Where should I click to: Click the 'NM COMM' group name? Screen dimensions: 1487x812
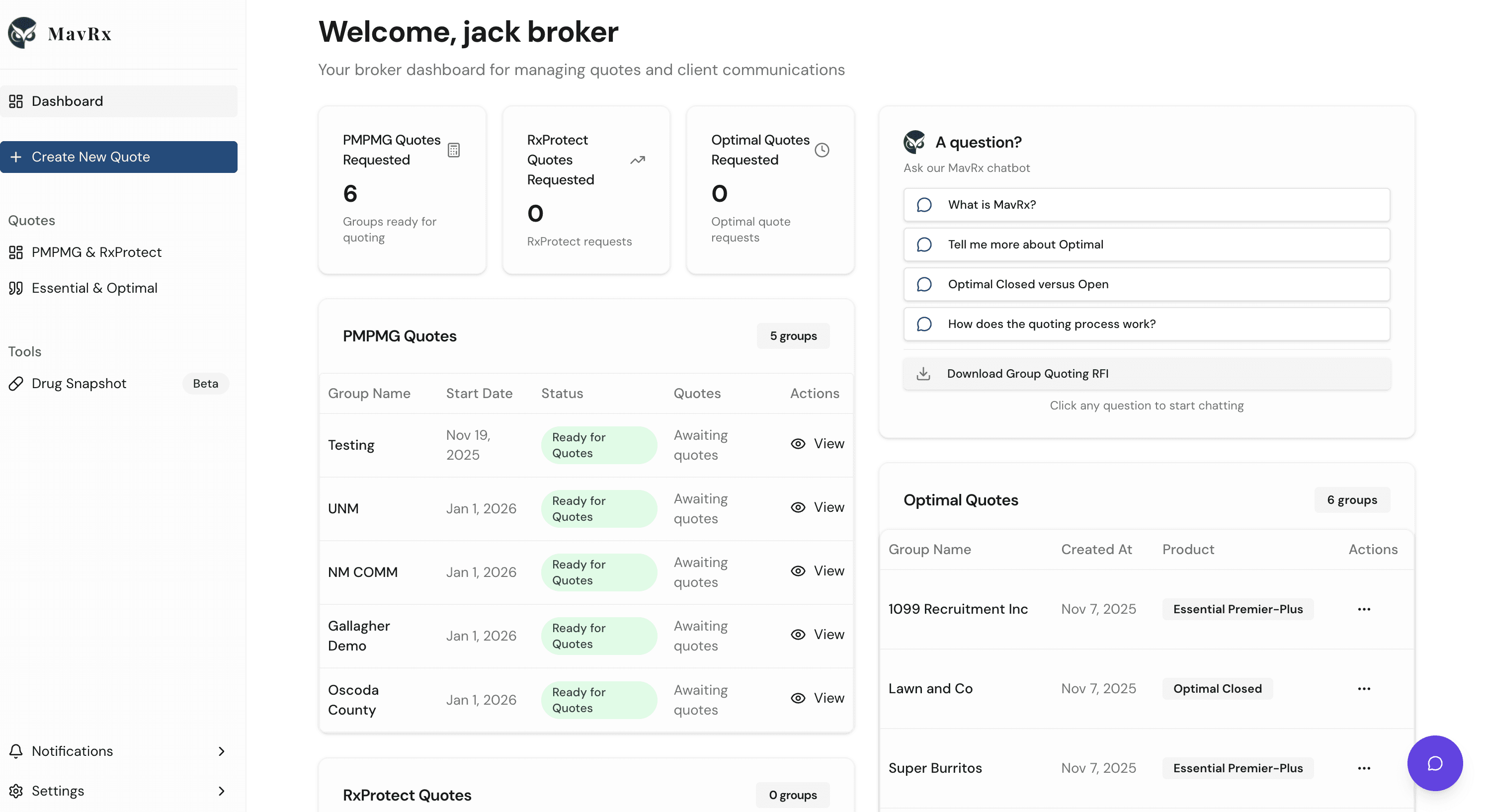(362, 572)
